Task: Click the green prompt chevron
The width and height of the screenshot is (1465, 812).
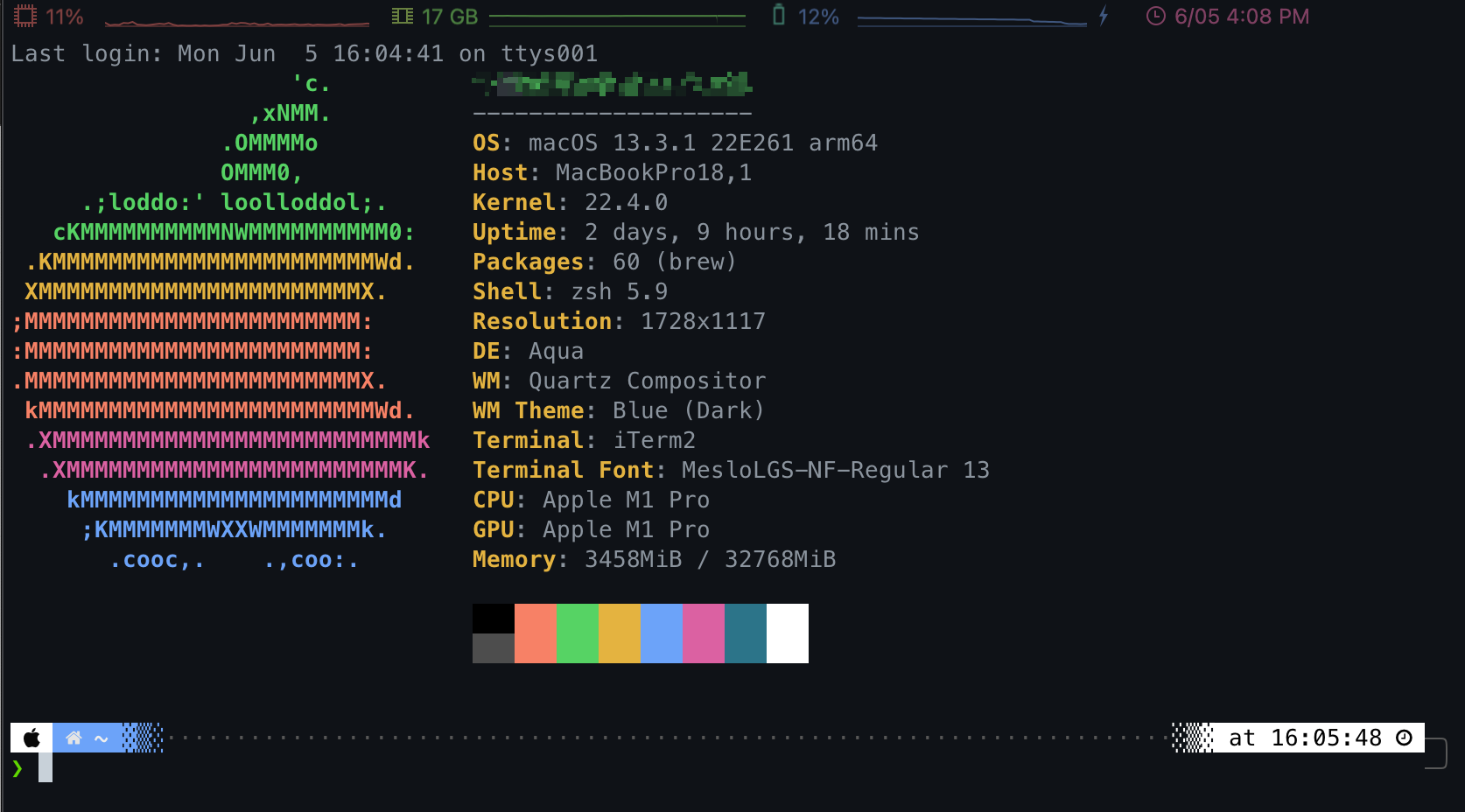Action: click(18, 768)
